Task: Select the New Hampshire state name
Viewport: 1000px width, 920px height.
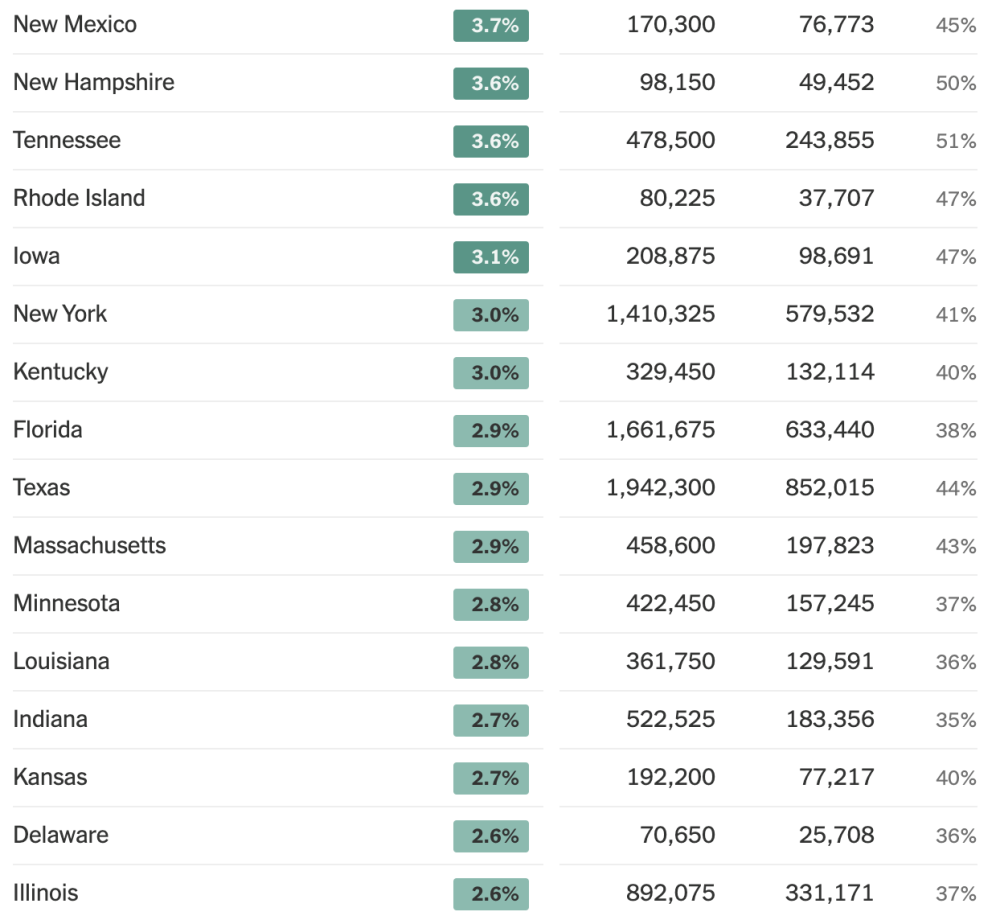Action: [x=94, y=82]
